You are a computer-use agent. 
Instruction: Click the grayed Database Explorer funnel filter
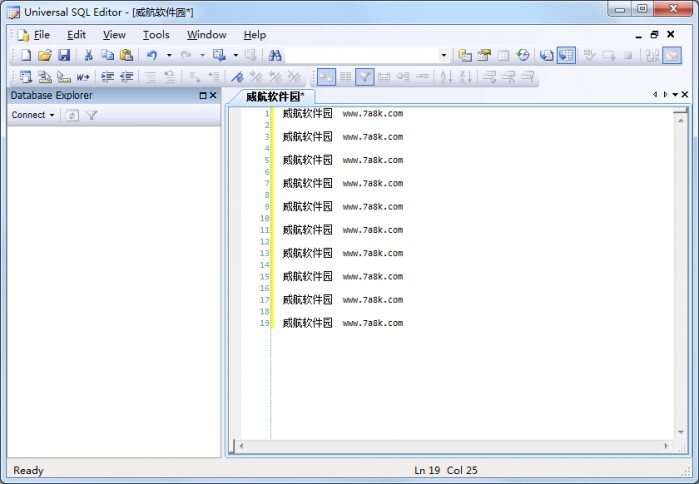pos(92,115)
